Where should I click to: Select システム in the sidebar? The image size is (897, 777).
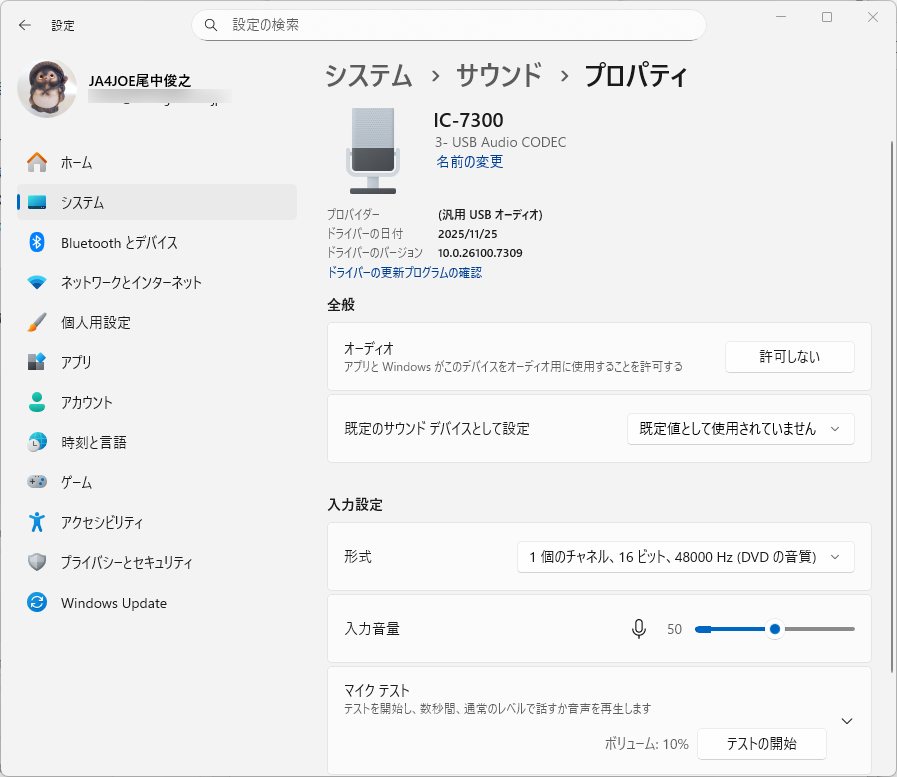coord(157,203)
